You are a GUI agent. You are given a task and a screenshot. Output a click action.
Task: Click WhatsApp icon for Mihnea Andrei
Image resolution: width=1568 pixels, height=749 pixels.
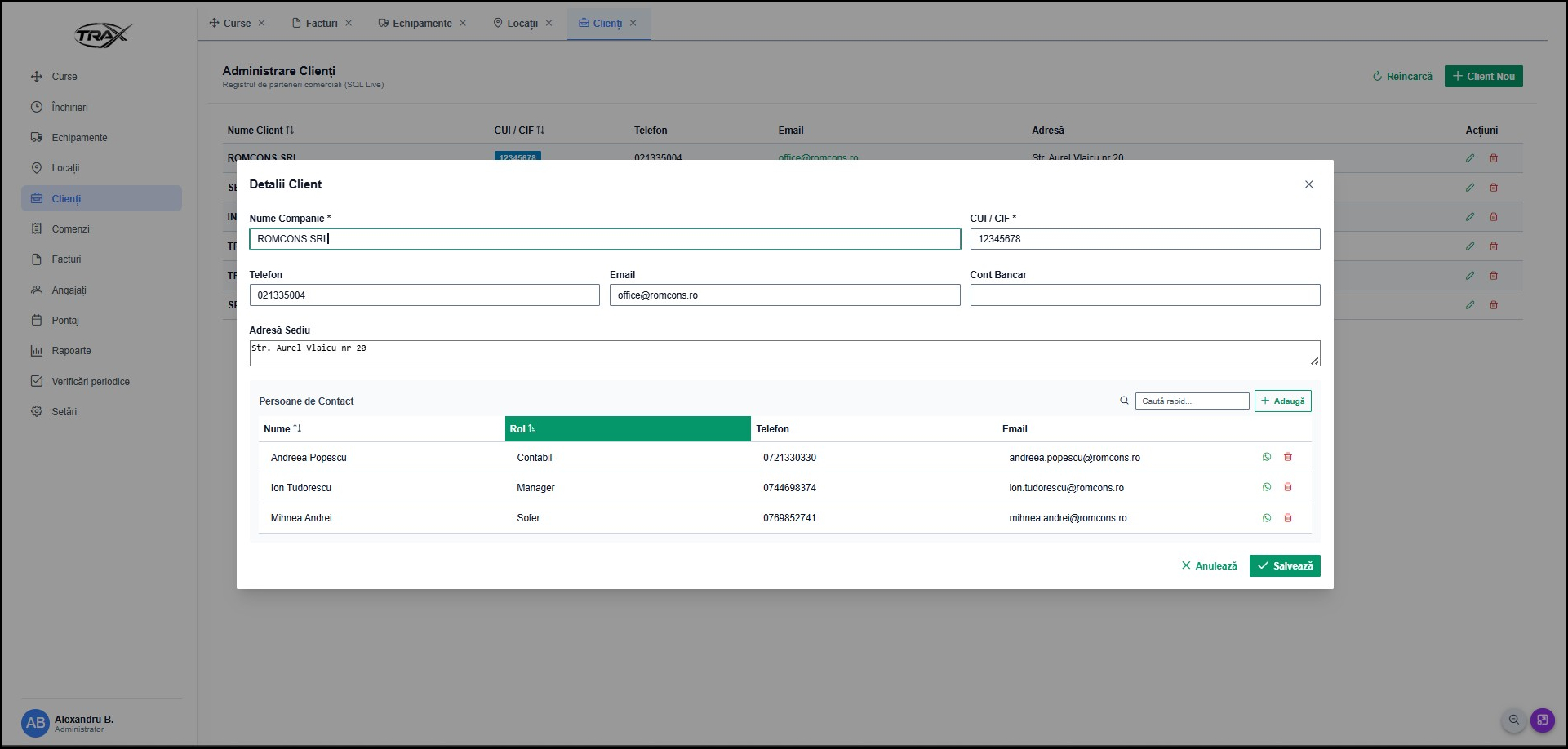click(x=1267, y=518)
